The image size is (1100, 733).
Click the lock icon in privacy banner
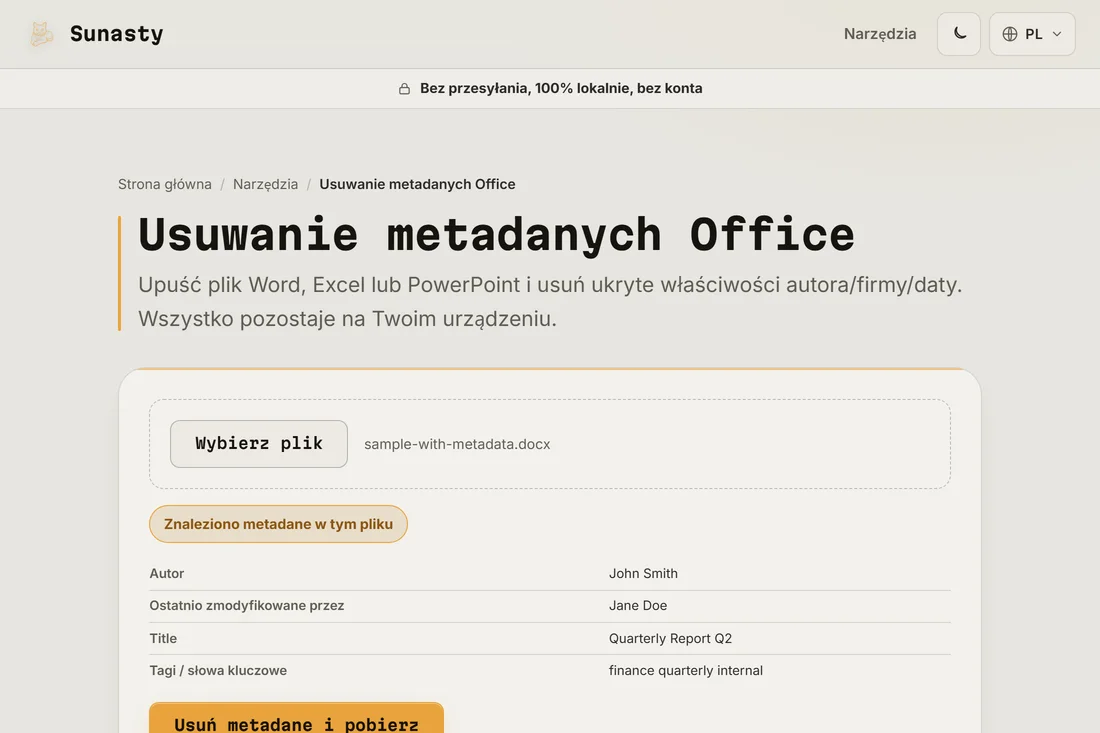(x=404, y=88)
